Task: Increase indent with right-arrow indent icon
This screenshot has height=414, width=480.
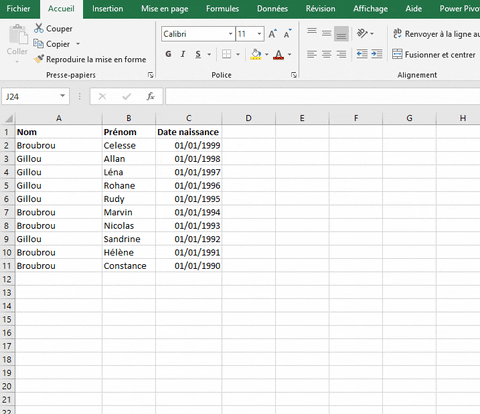Action: (377, 54)
